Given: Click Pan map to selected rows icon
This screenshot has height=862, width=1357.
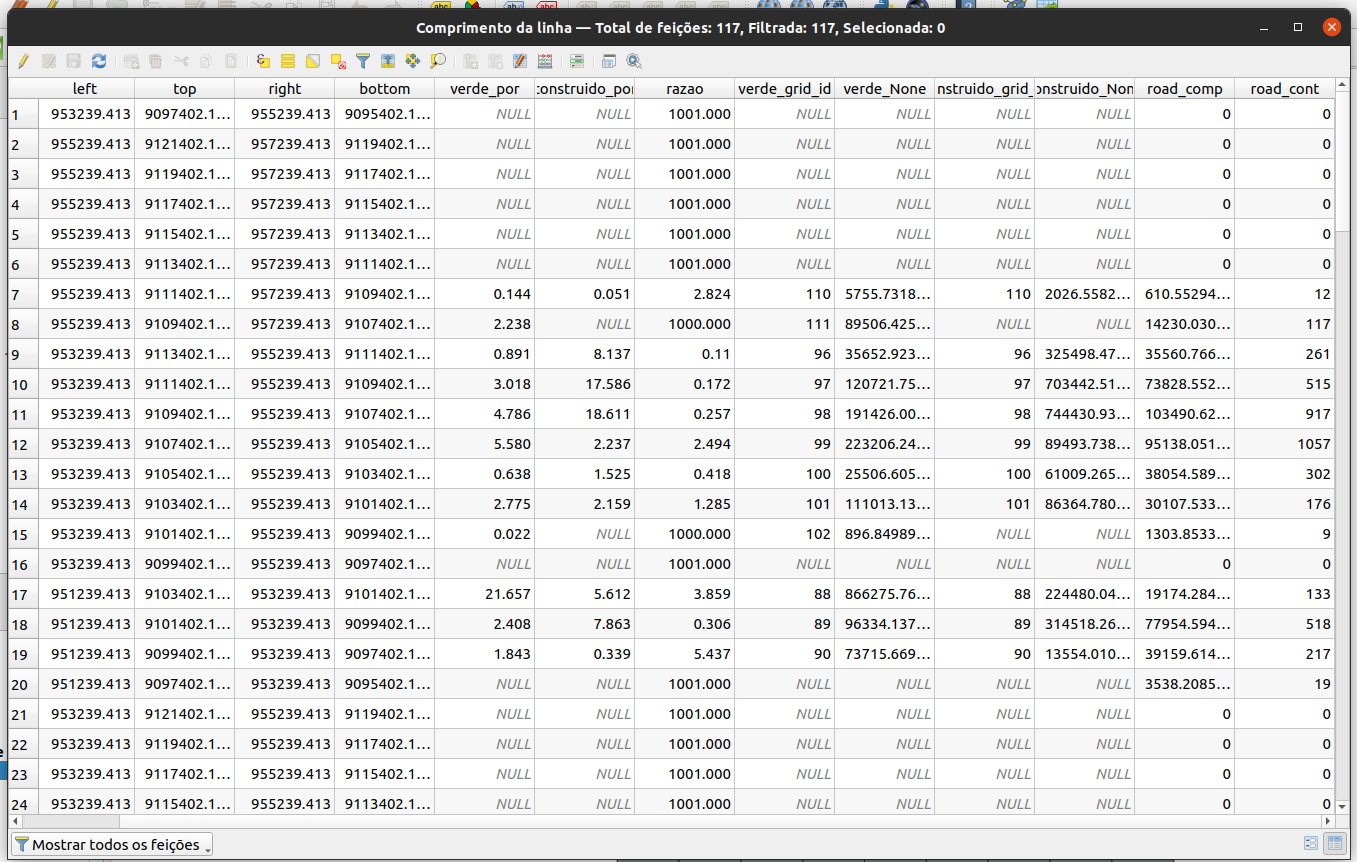Looking at the screenshot, I should 412,61.
